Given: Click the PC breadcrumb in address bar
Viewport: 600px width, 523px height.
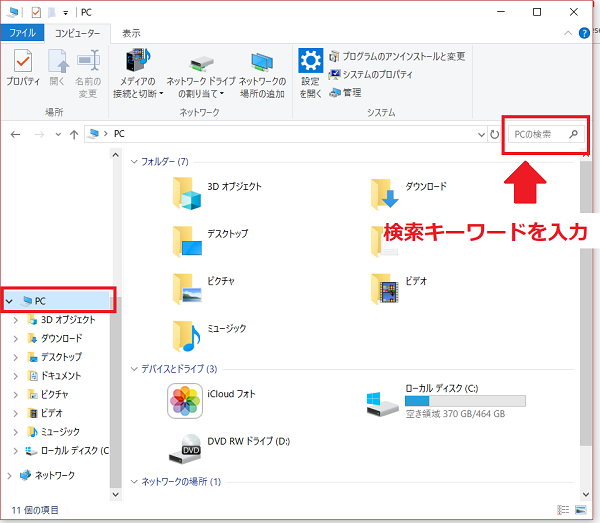Looking at the screenshot, I should (x=119, y=134).
